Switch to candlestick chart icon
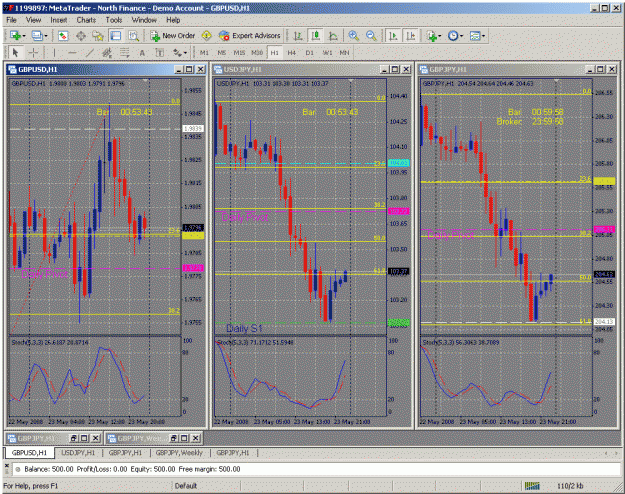The height and width of the screenshot is (494, 625). pyautogui.click(x=315, y=36)
